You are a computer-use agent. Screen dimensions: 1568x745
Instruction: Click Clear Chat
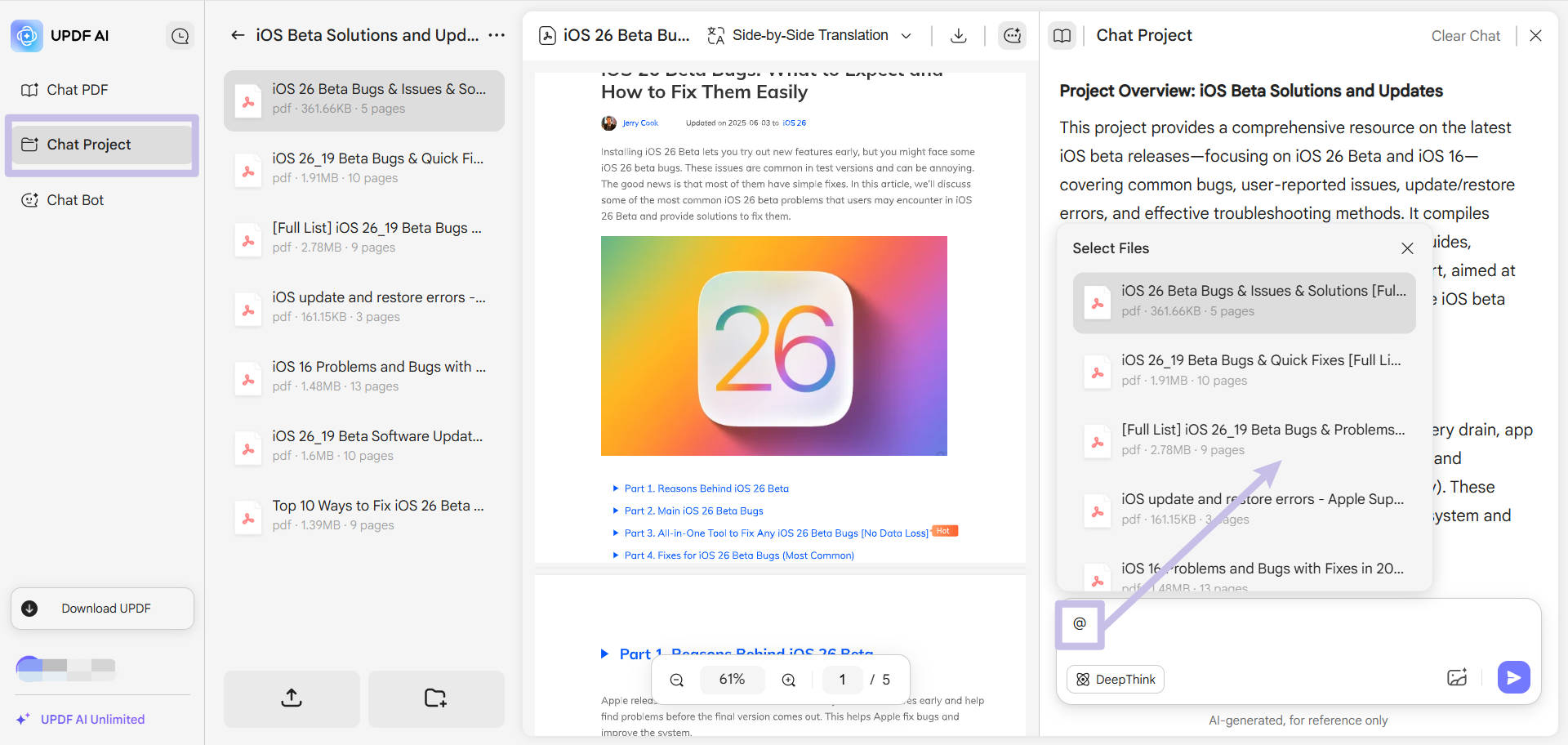click(x=1465, y=36)
